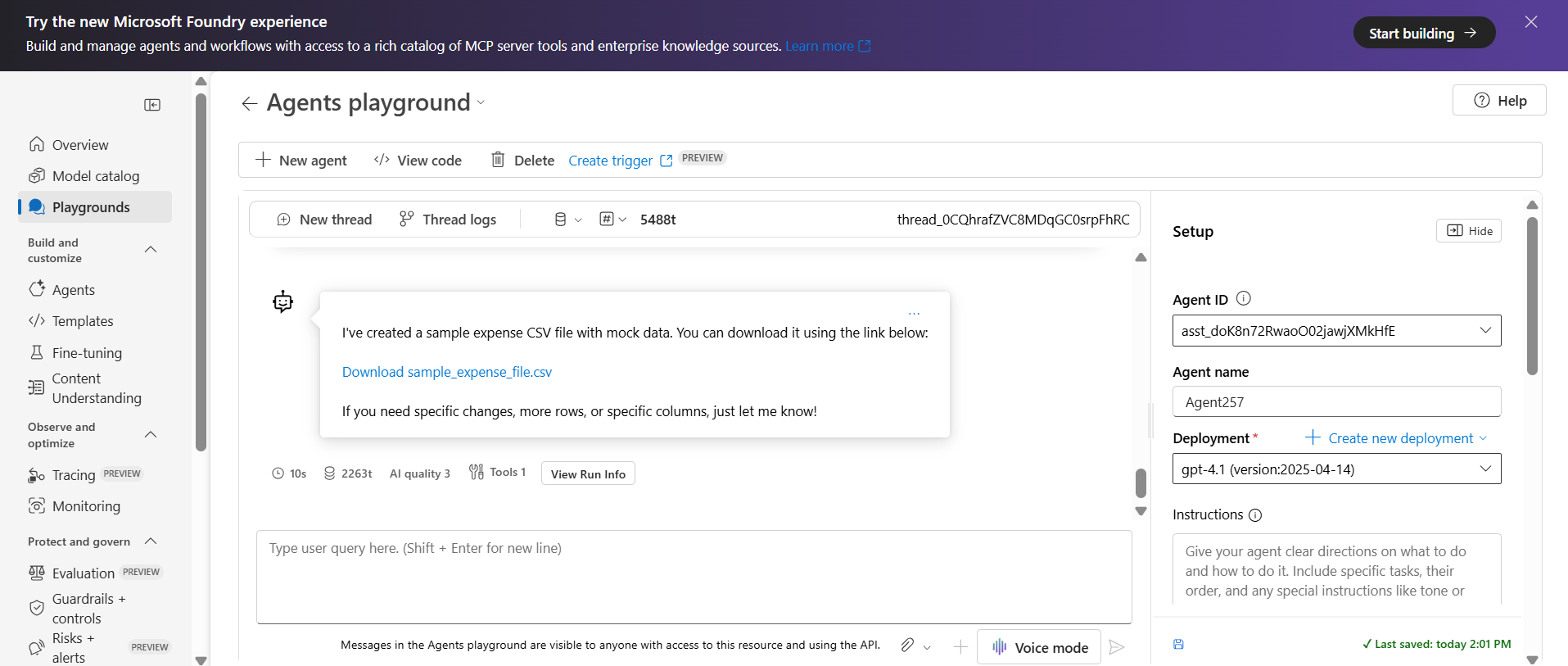This screenshot has height=666, width=1568.
Task: Click the 5488t token total
Action: click(x=658, y=220)
